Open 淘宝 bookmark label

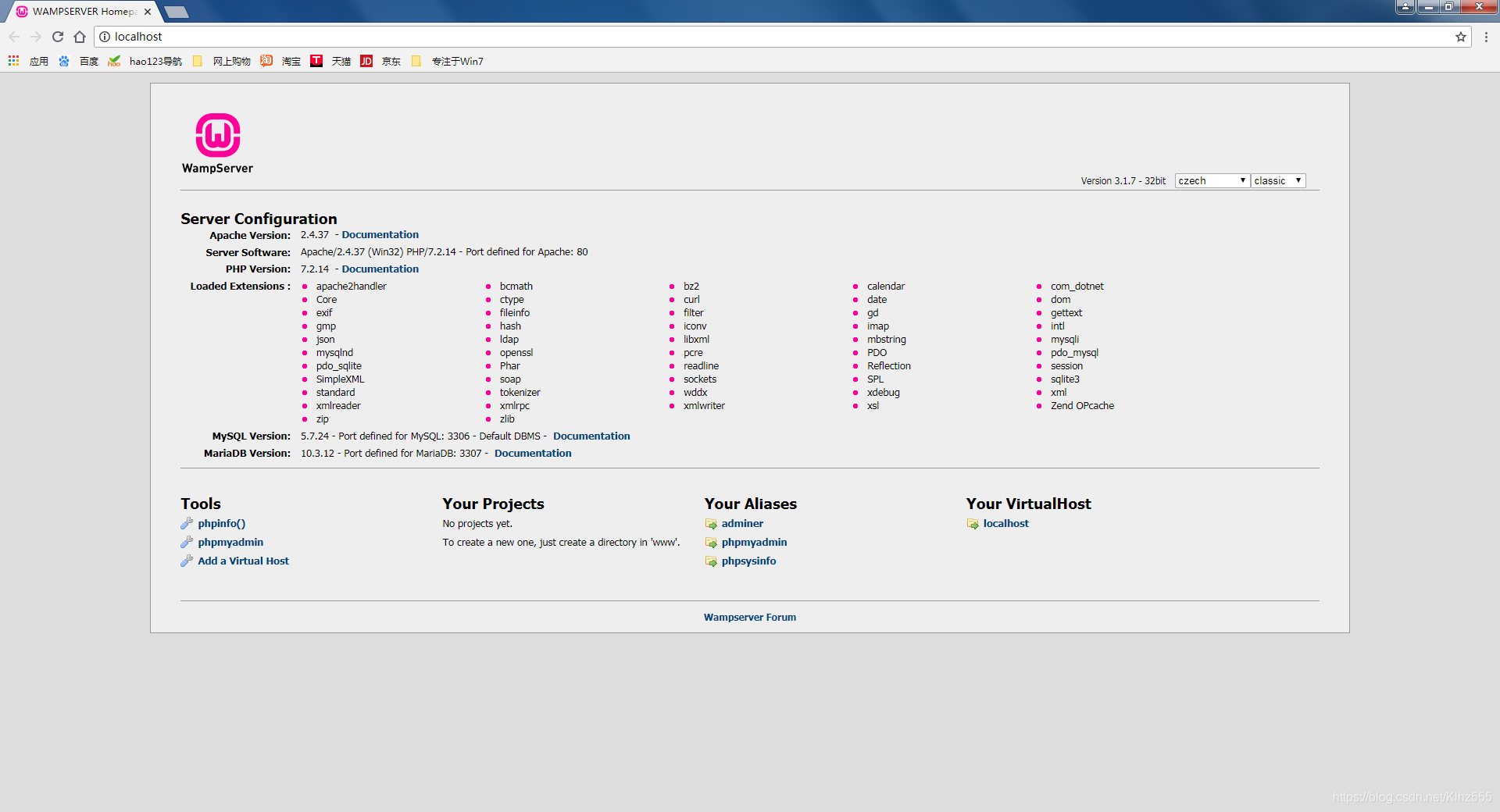(291, 61)
